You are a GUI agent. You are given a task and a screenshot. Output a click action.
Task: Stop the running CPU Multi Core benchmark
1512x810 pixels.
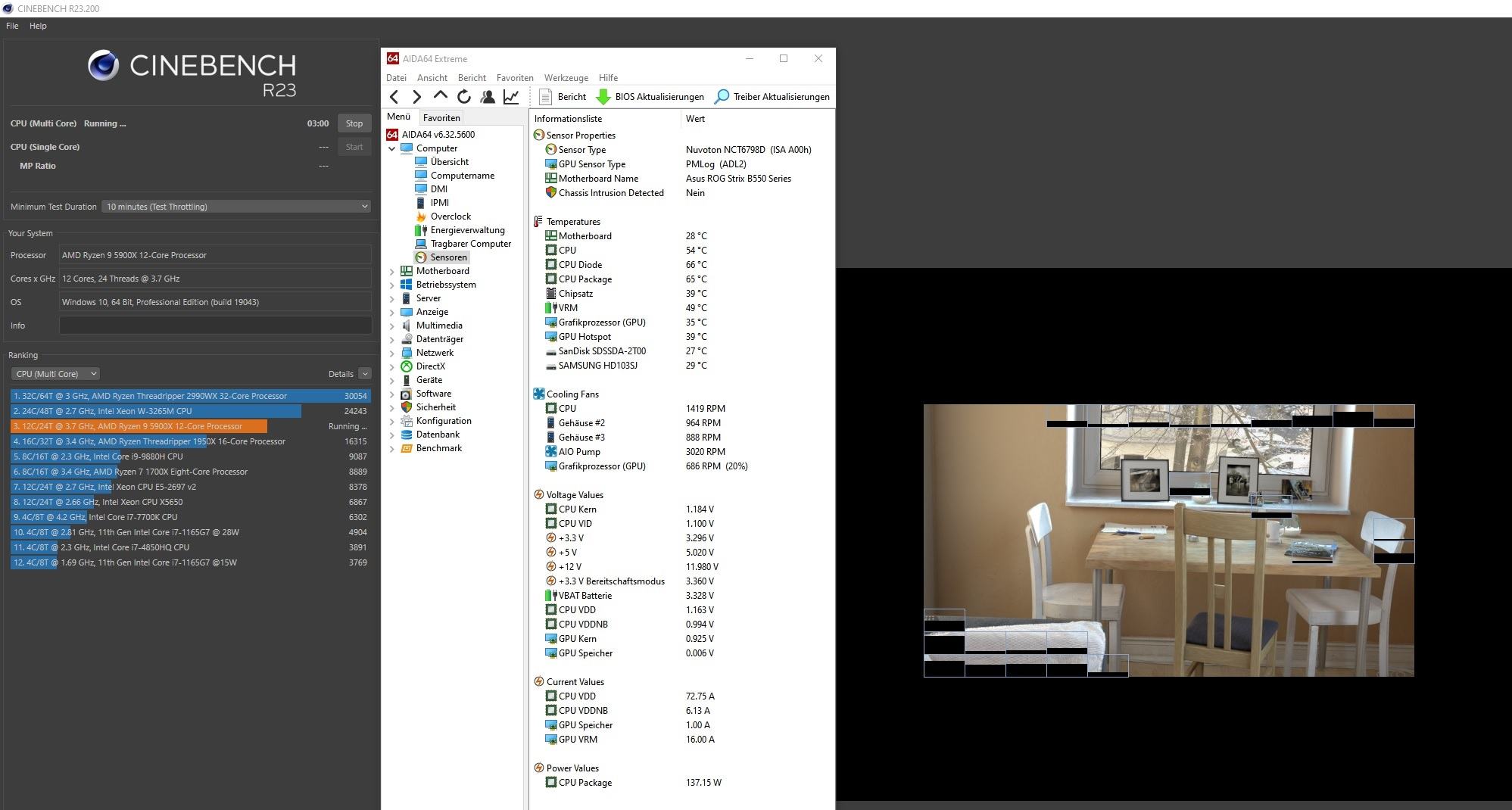pos(354,123)
